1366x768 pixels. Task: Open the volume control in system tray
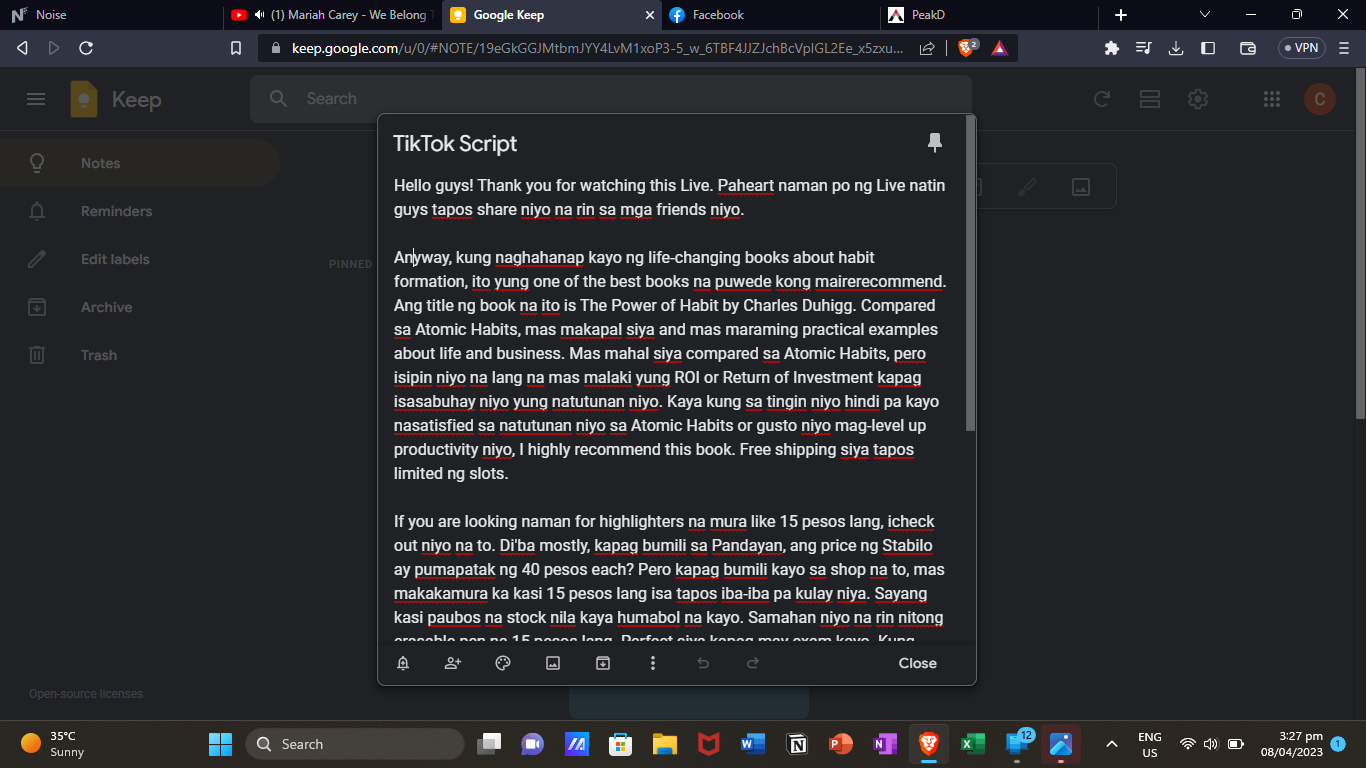coord(1211,744)
